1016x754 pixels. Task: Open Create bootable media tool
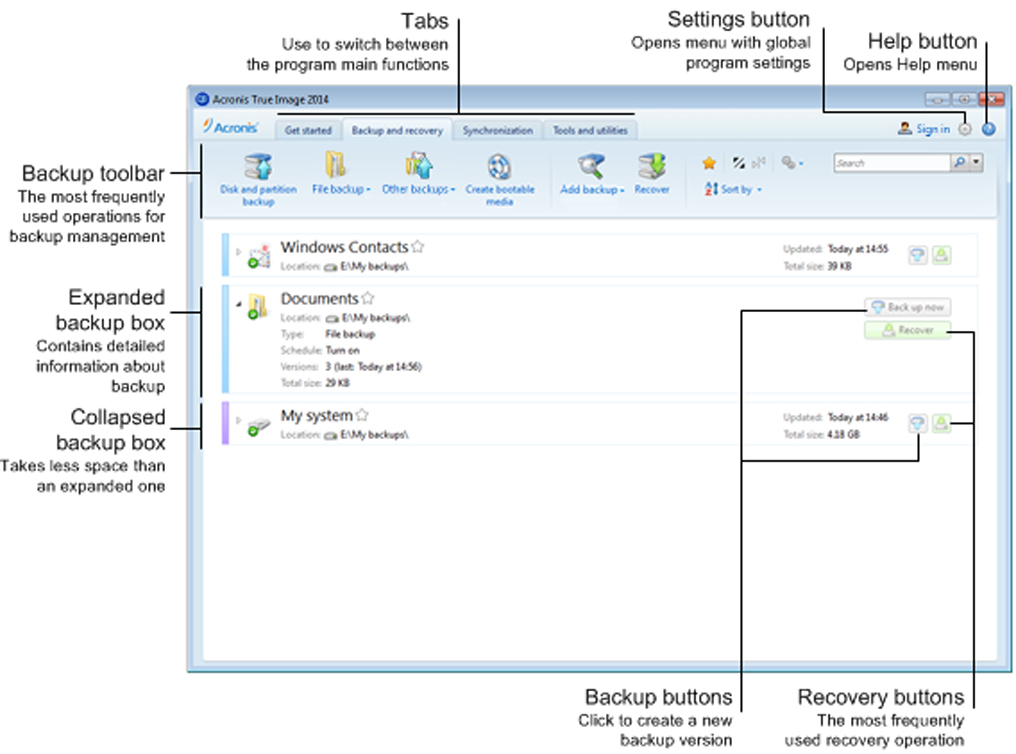[499, 168]
